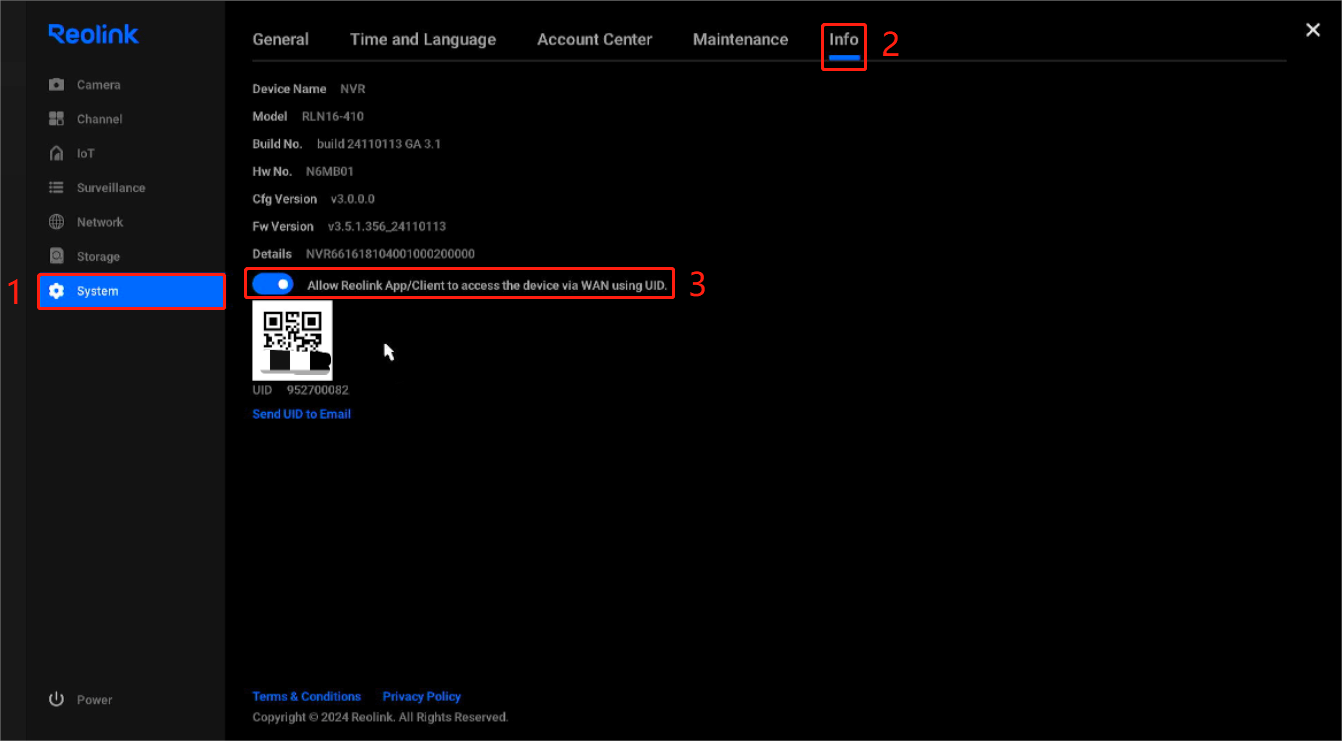Click Details value NVR661618104001000200000
The width and height of the screenshot is (1342, 741).
click(x=390, y=254)
